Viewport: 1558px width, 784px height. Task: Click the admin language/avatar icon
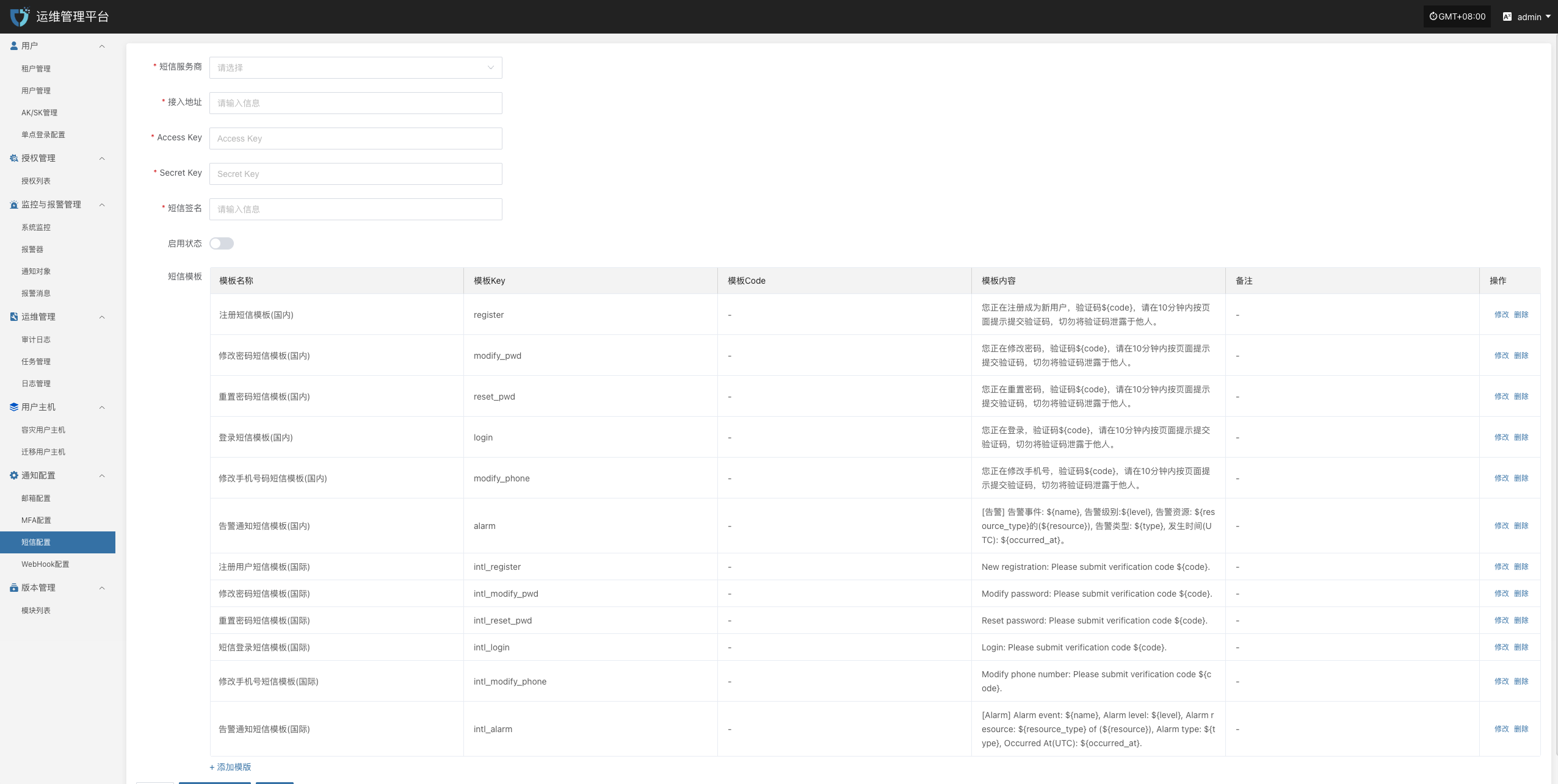[1507, 16]
